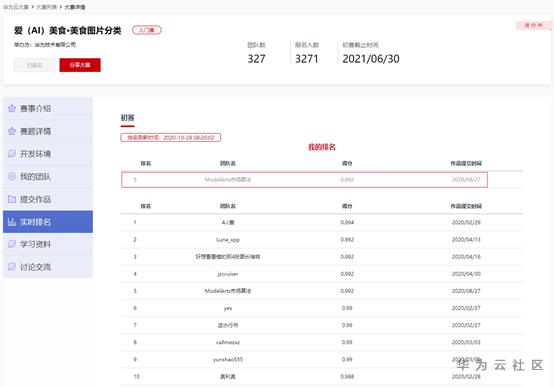Click the 讨论交流 sidebar icon
This screenshot has width=554, height=387.
12,267
